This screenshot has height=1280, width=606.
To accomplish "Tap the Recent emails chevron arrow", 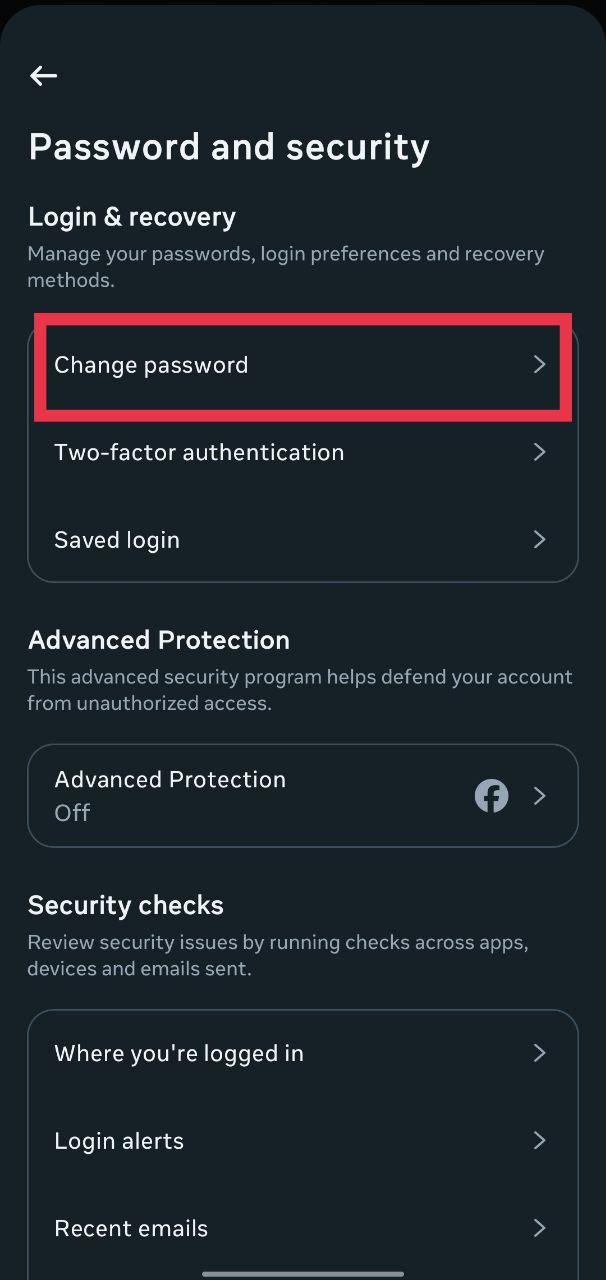I will 539,1228.
